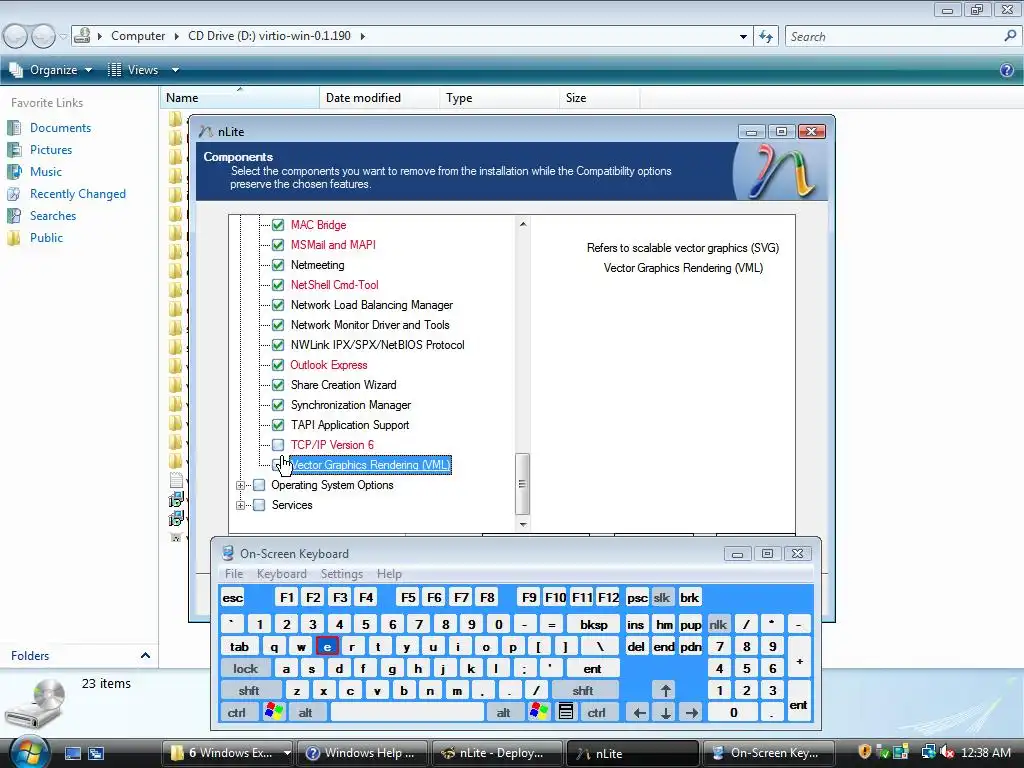
Task: Click the left arrow key
Action: 639,712
